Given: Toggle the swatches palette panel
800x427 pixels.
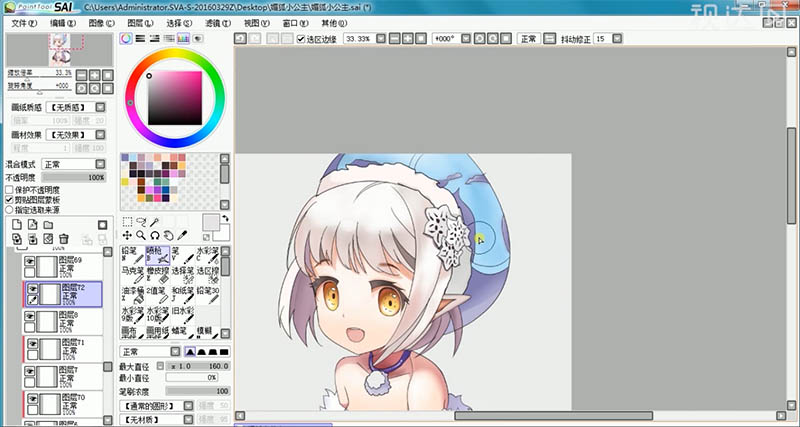Looking at the screenshot, I should click(183, 38).
